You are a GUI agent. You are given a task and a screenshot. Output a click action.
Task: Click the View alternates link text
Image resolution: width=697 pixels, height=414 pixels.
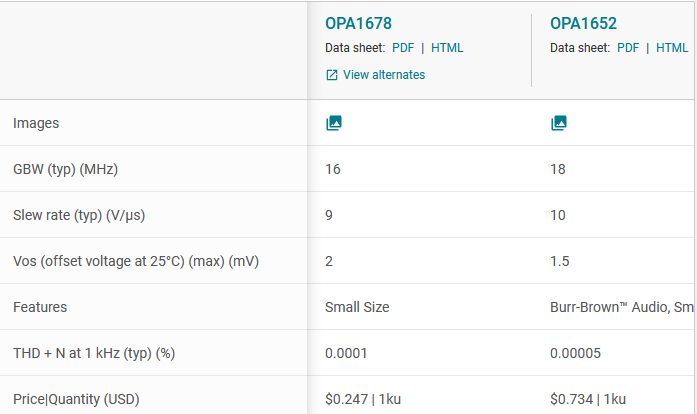click(384, 75)
